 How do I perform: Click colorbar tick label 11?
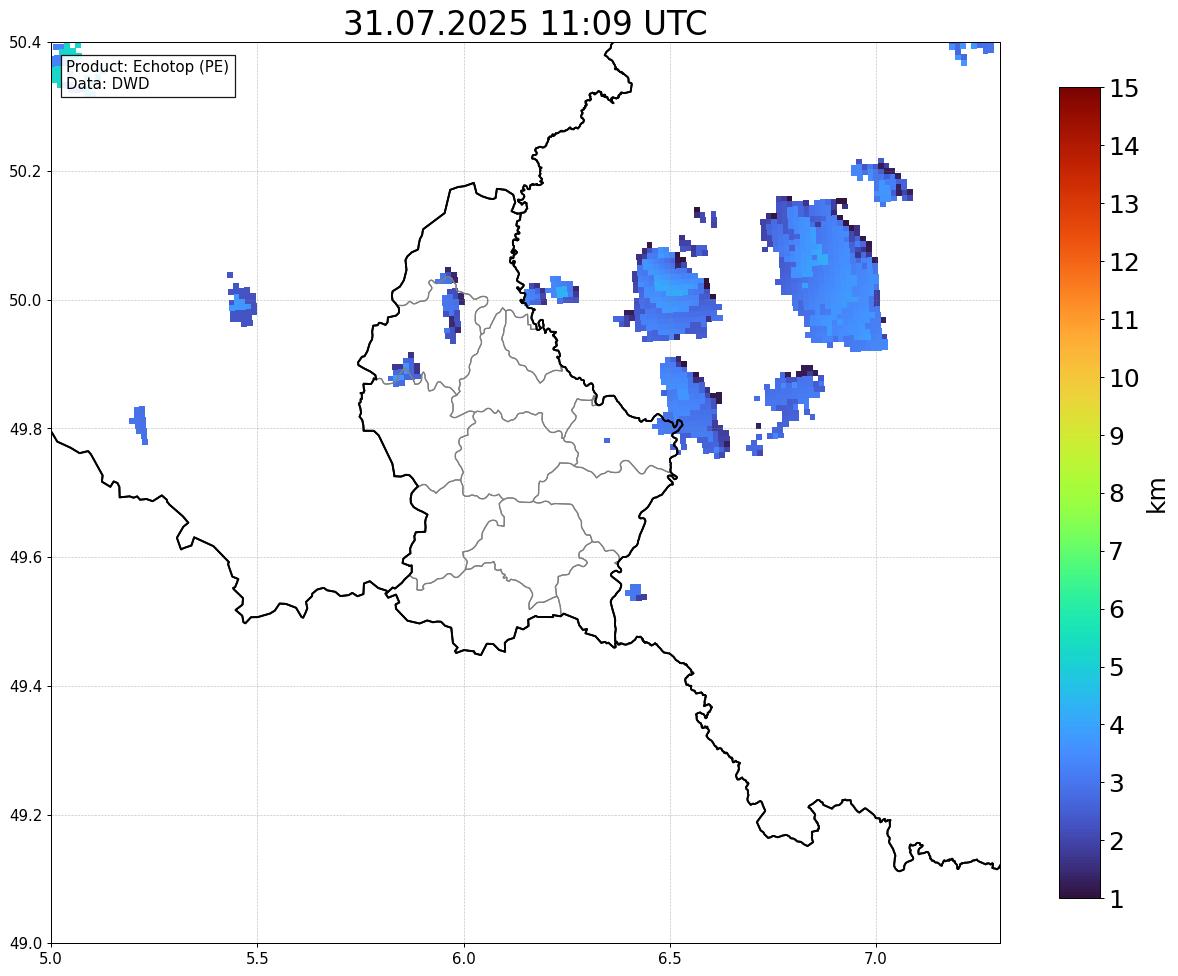pos(1124,320)
